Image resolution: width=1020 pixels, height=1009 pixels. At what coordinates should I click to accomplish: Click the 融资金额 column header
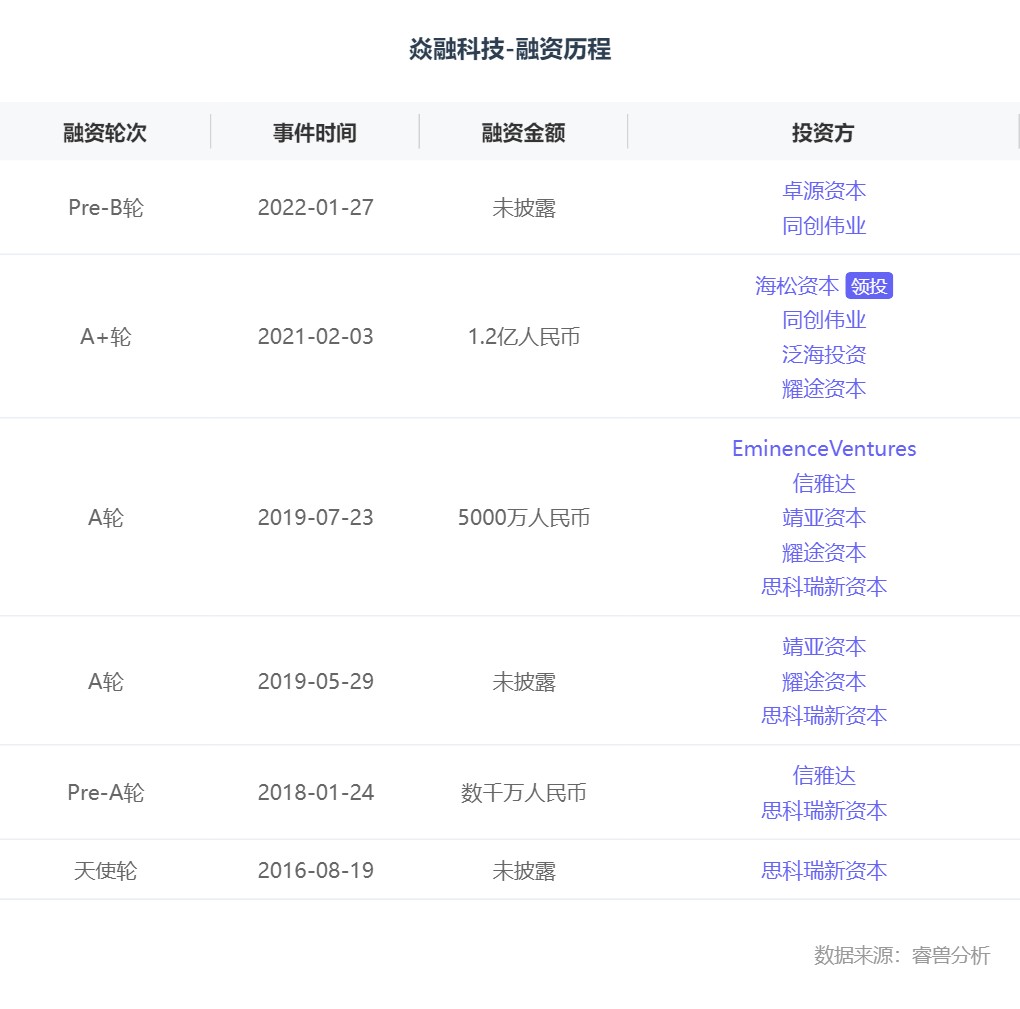(x=523, y=133)
